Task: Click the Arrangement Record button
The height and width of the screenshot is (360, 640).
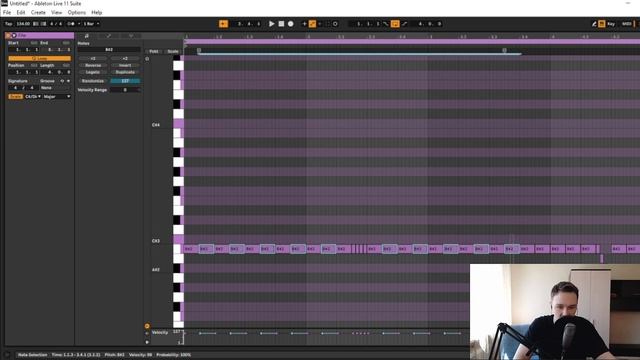Action: pyautogui.click(x=291, y=24)
